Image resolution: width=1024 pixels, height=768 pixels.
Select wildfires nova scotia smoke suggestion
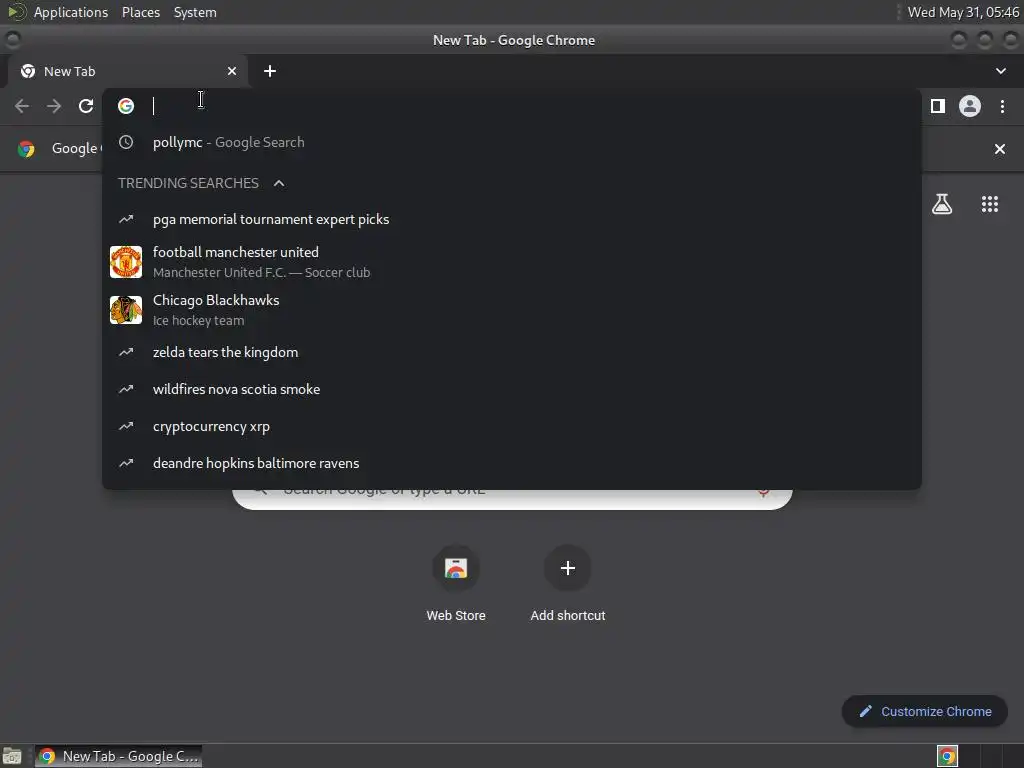point(511,389)
